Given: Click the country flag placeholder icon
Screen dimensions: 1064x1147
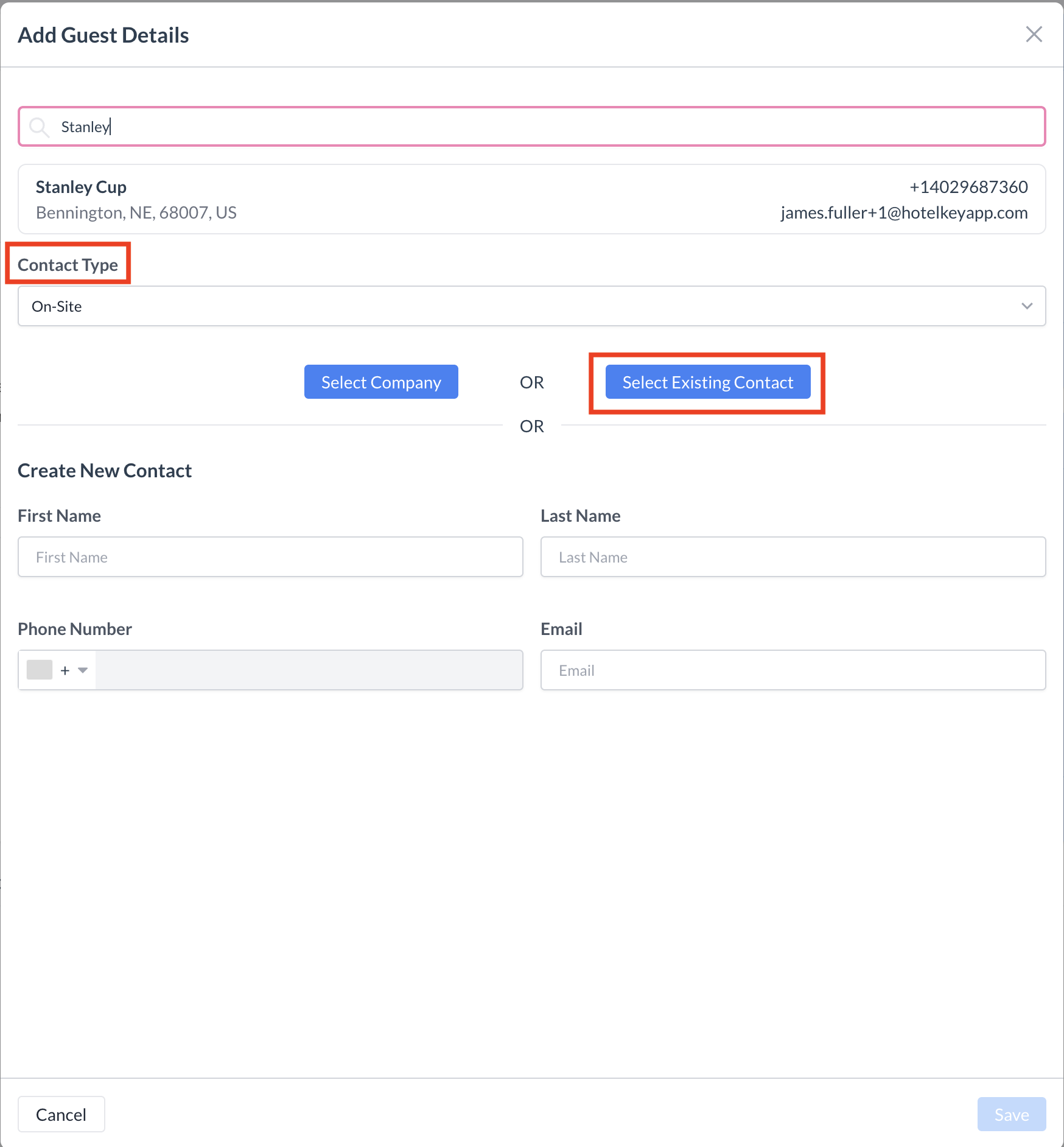Looking at the screenshot, I should click(x=40, y=670).
